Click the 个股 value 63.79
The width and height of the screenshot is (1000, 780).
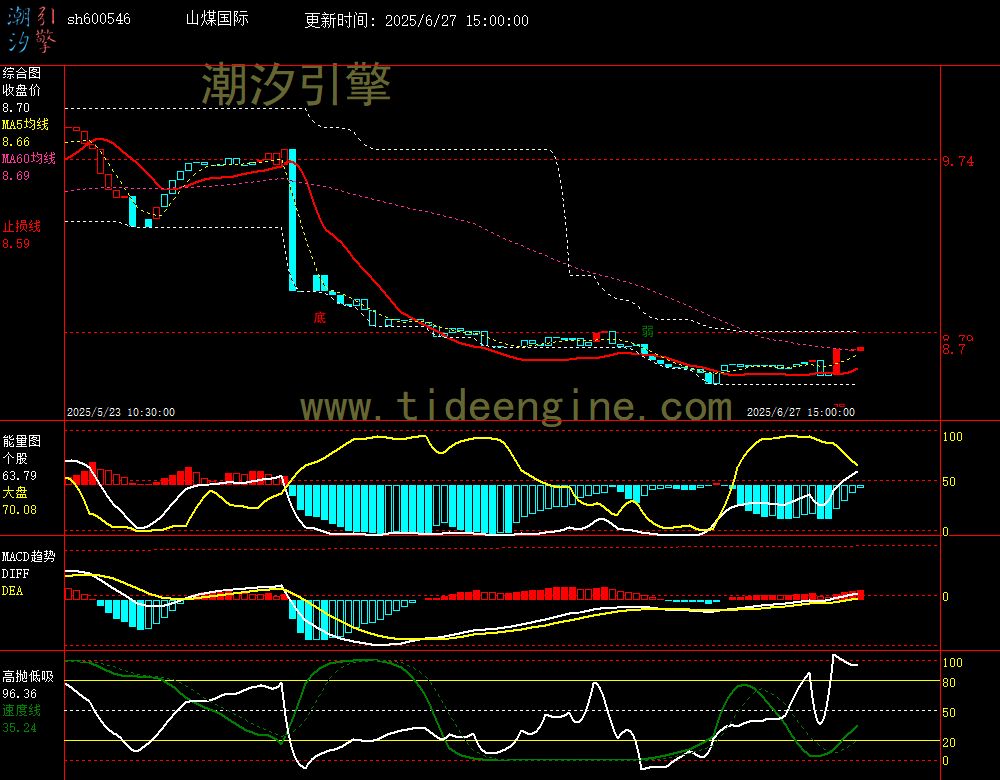tap(20, 476)
